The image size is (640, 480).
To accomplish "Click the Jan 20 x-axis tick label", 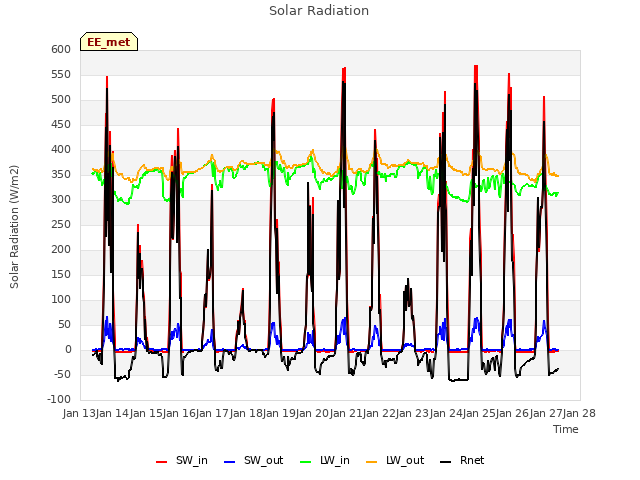I will click(313, 413).
